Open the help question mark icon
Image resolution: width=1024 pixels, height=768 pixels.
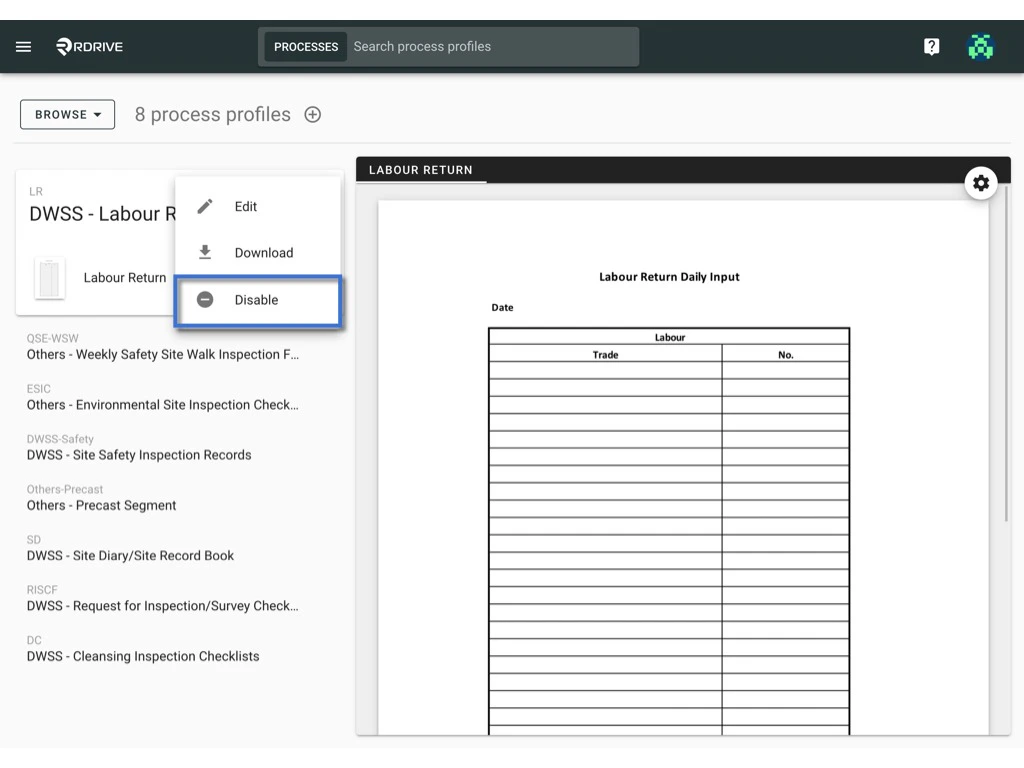(x=931, y=46)
